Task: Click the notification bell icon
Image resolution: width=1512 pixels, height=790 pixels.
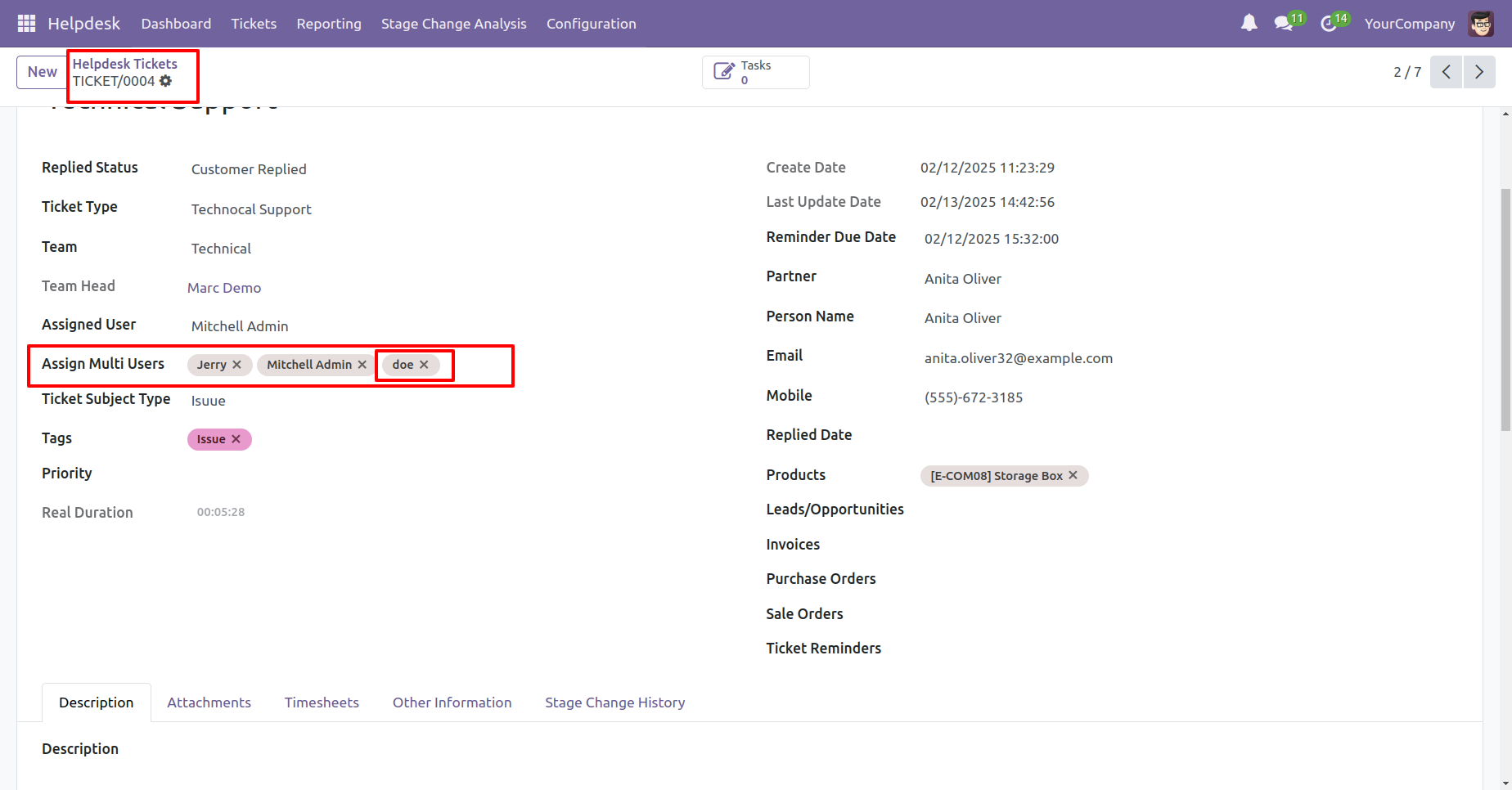Action: coord(1249,24)
